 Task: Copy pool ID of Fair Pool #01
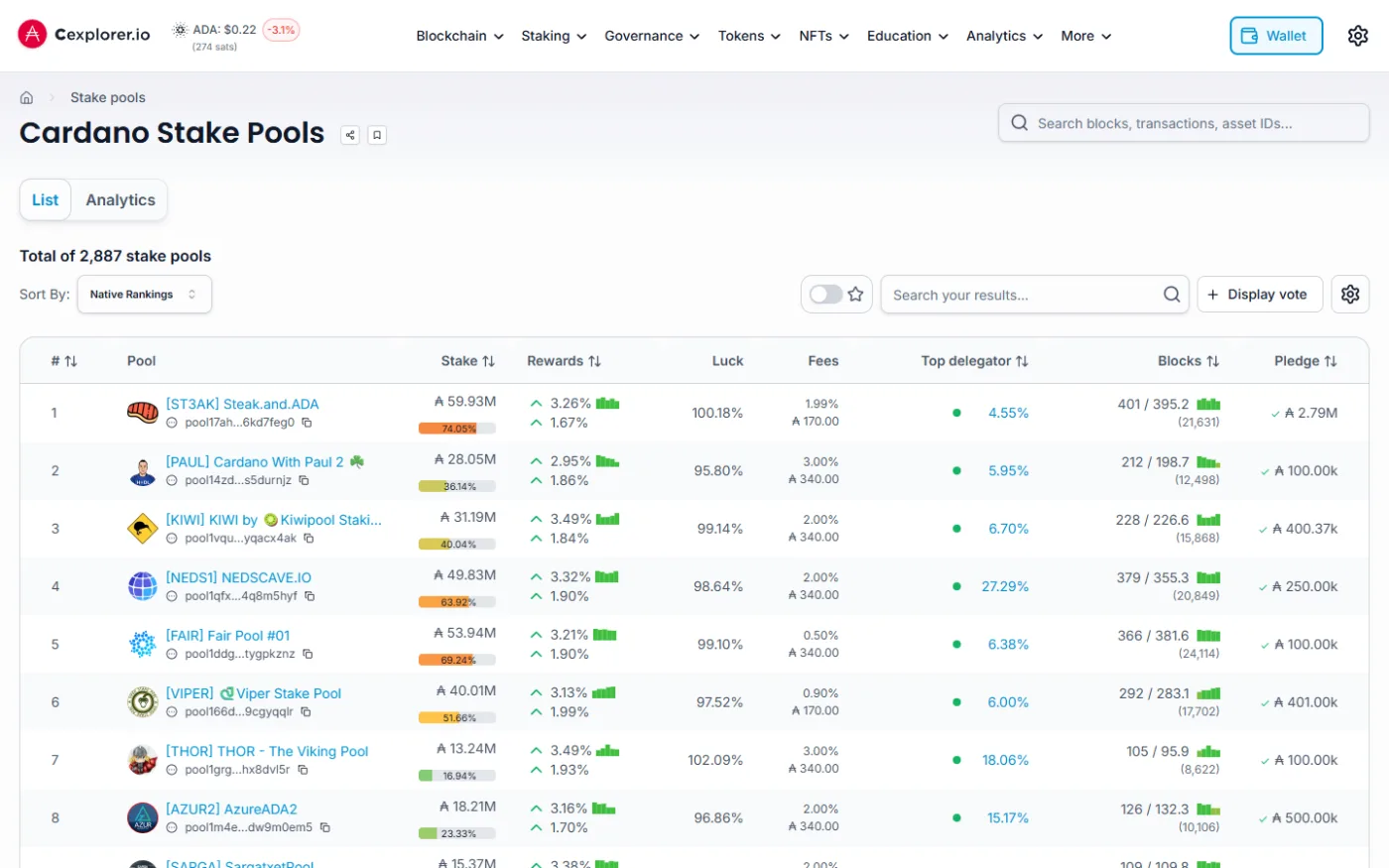(308, 654)
